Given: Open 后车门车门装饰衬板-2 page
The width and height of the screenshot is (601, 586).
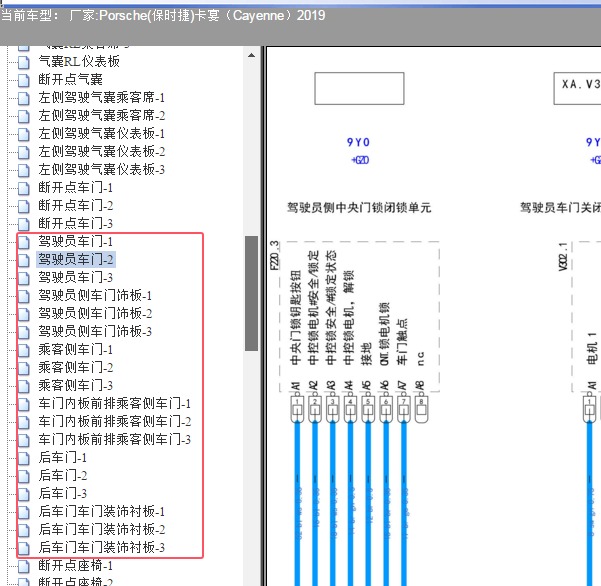Looking at the screenshot, I should point(101,530).
